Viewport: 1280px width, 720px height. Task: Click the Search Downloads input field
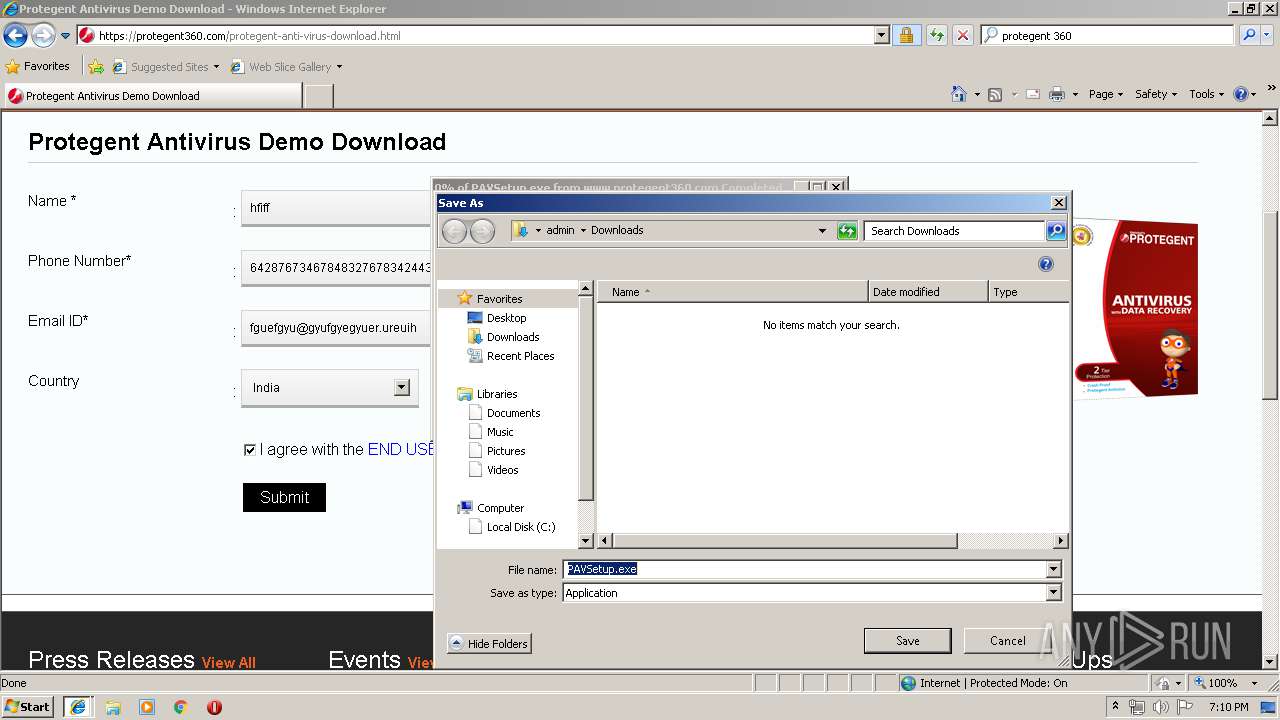[955, 231]
